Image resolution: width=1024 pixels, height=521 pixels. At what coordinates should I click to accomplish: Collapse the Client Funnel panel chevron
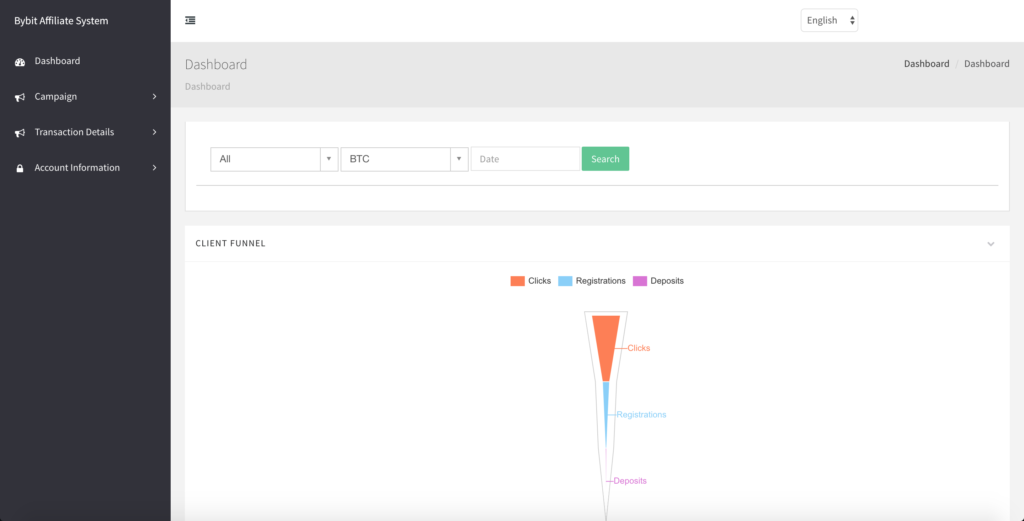pos(991,244)
